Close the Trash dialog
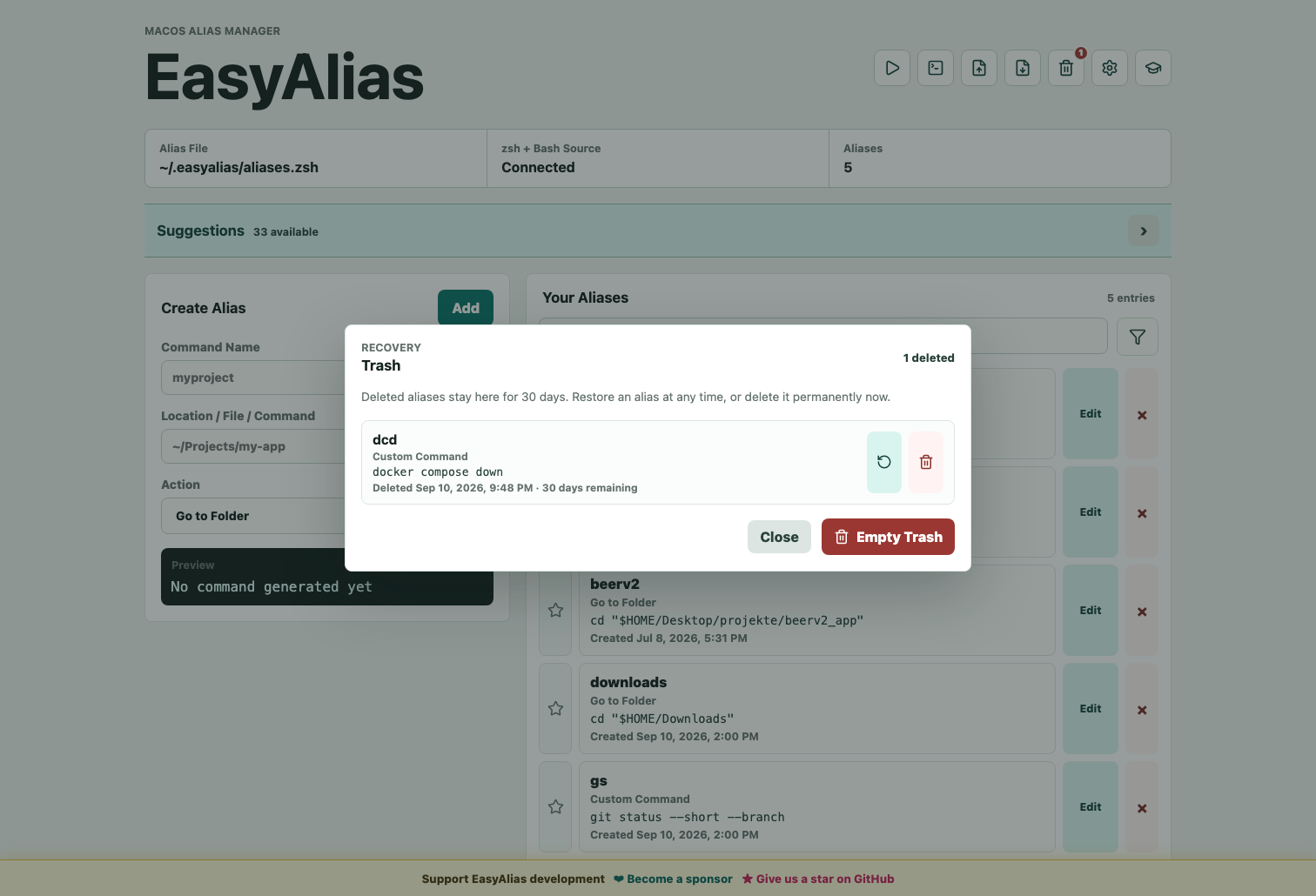Viewport: 1316px width, 896px height. tap(779, 537)
